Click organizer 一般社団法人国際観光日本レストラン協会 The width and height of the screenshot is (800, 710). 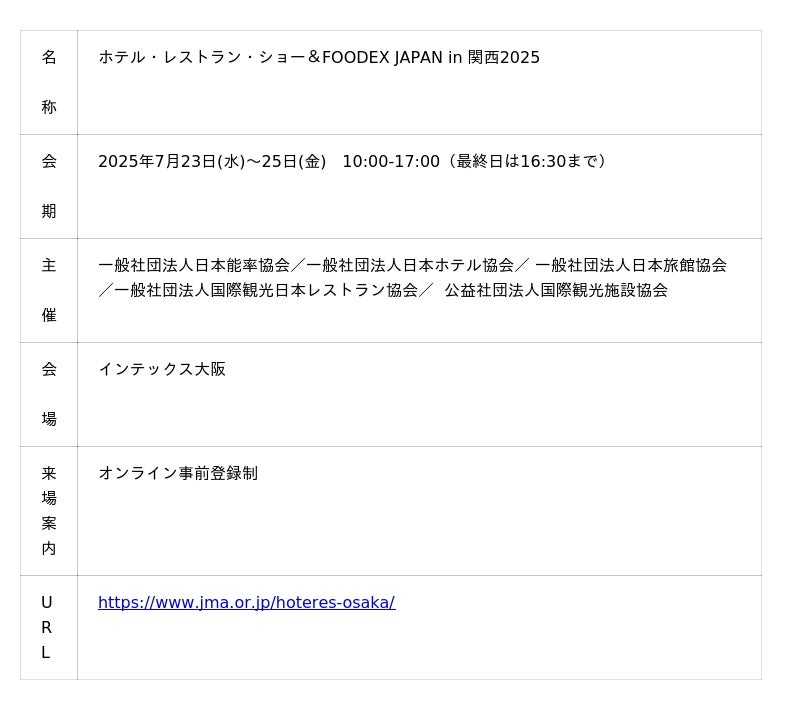(266, 291)
